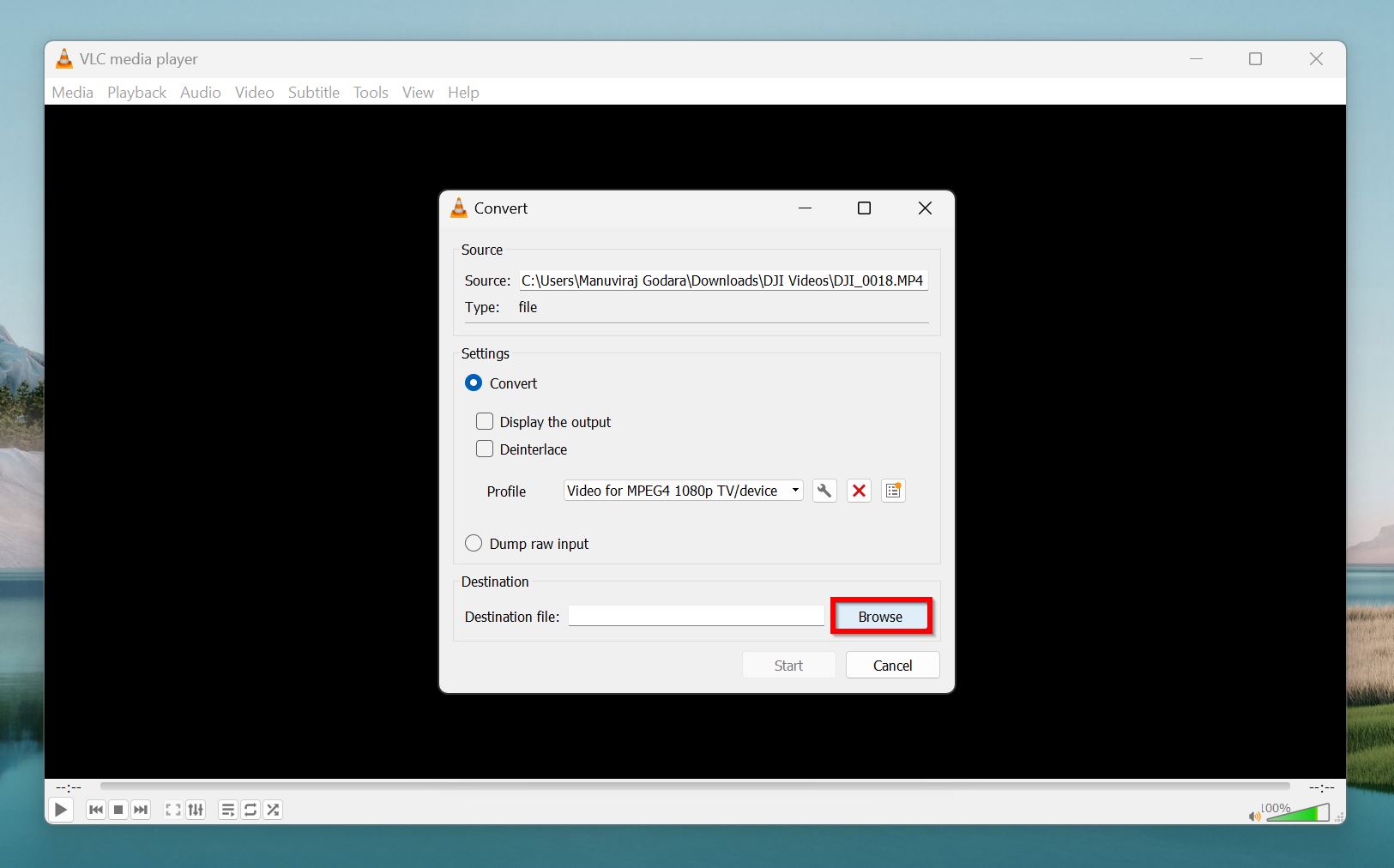Click the Start button
This screenshot has width=1394, height=868.
788,666
